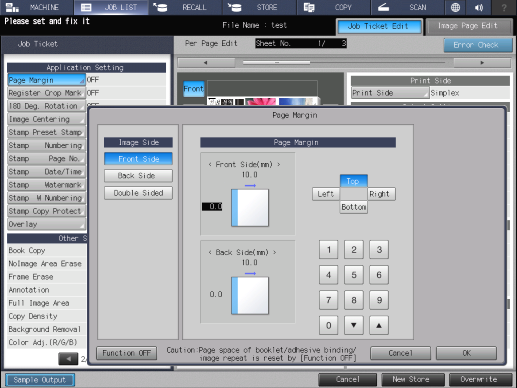Open the Register Crop Mark setting
The width and height of the screenshot is (517, 388).
tap(46, 93)
